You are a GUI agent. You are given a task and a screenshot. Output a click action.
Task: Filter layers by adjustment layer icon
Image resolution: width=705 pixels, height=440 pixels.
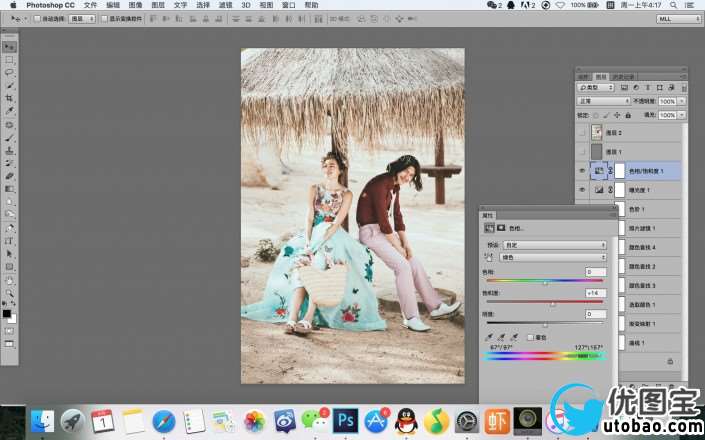click(x=636, y=88)
